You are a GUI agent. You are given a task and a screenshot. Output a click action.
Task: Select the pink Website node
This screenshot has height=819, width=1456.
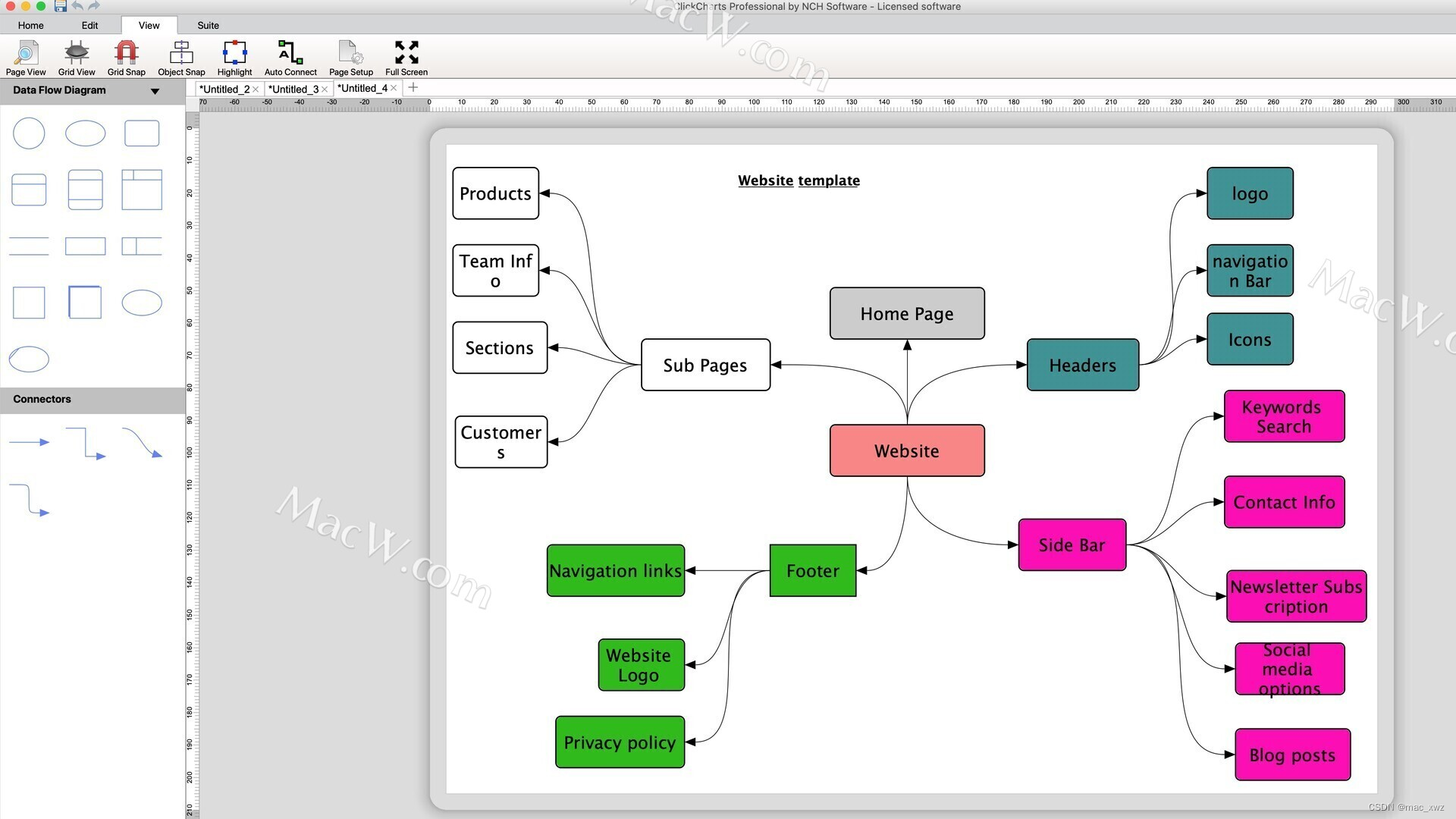(907, 450)
